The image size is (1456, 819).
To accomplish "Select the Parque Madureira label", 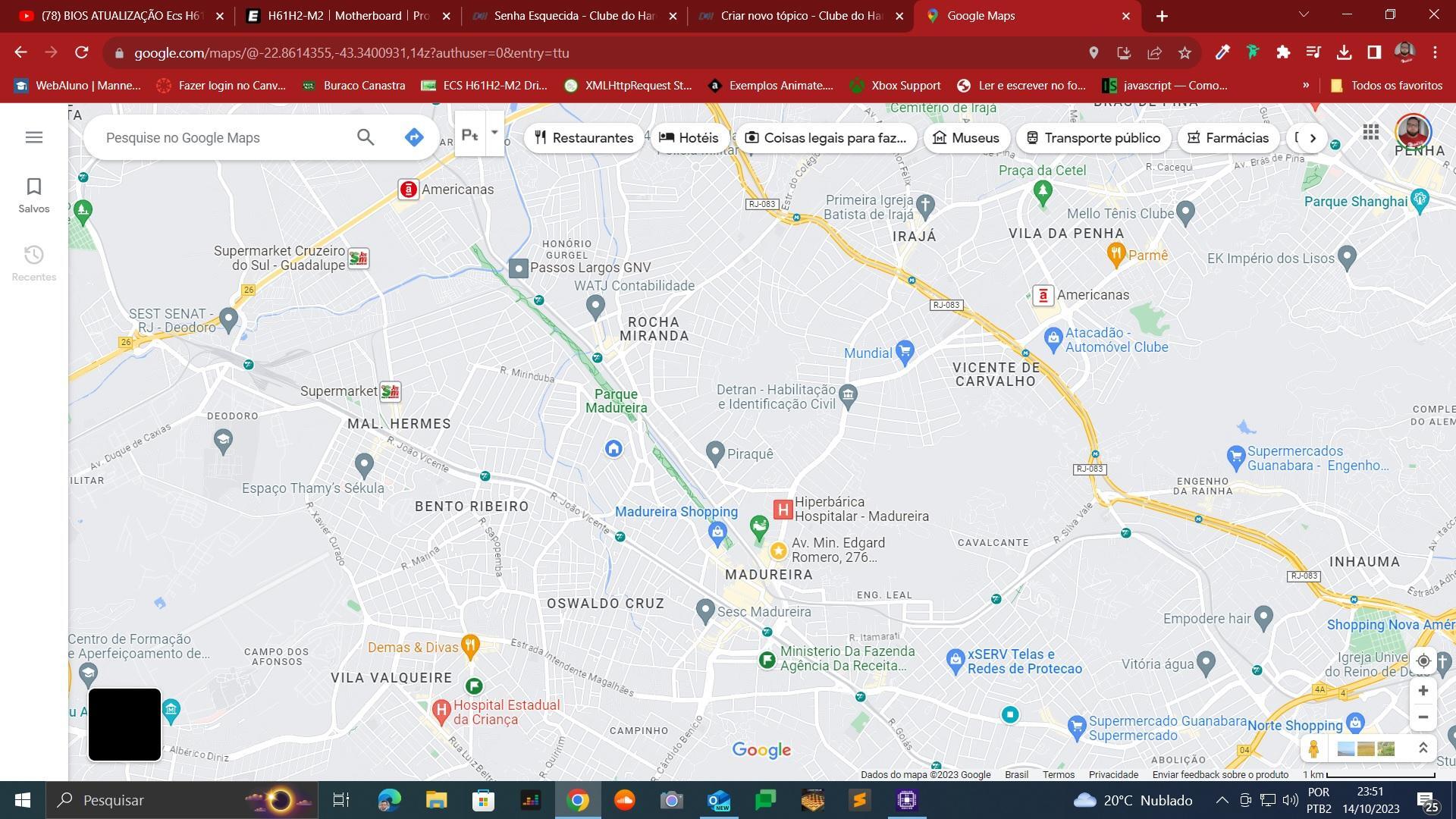I will click(x=616, y=401).
